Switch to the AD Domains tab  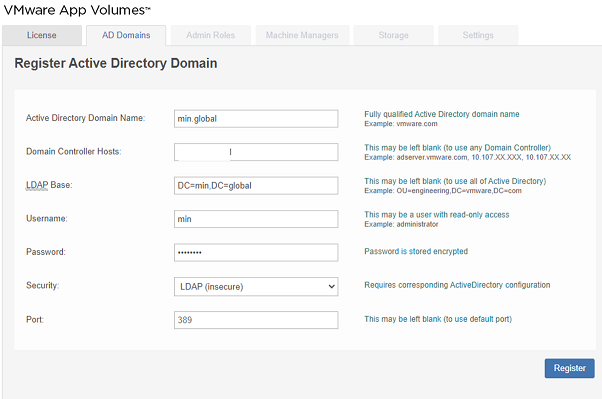point(126,35)
